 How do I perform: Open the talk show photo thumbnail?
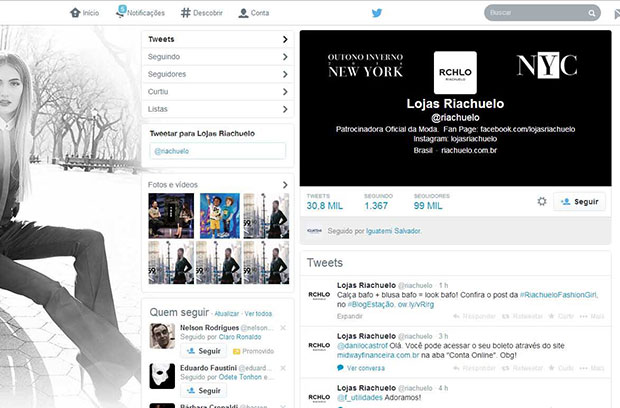171,215
